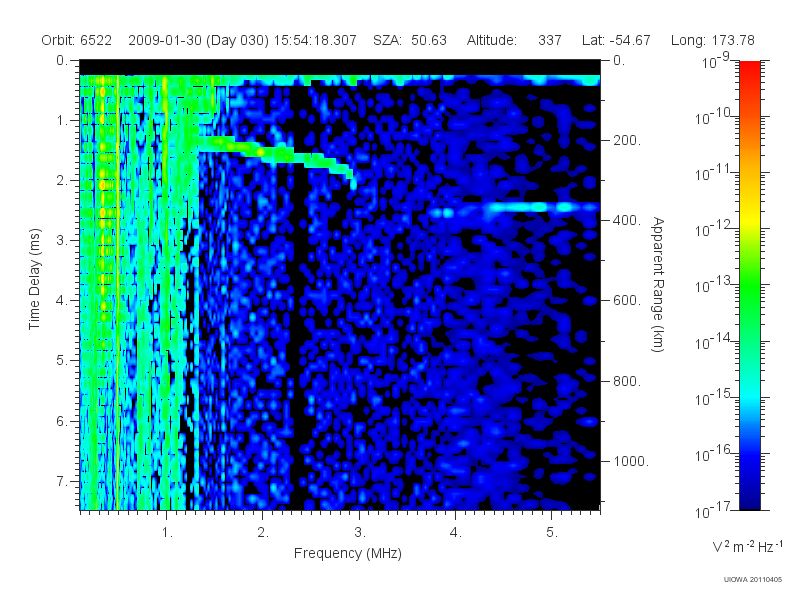
Task: Click the red top of the color bar
Action: pyautogui.click(x=749, y=69)
